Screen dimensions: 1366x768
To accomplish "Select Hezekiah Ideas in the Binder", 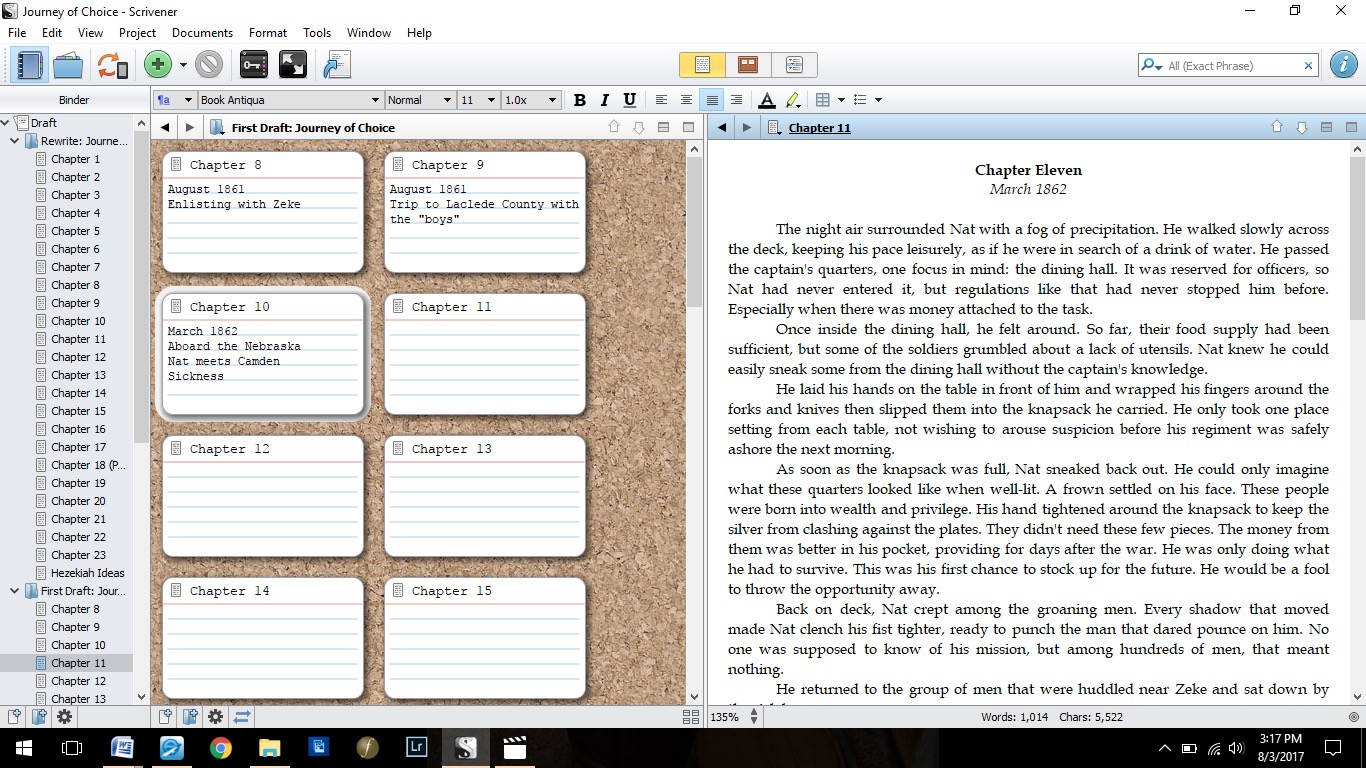I will [88, 573].
